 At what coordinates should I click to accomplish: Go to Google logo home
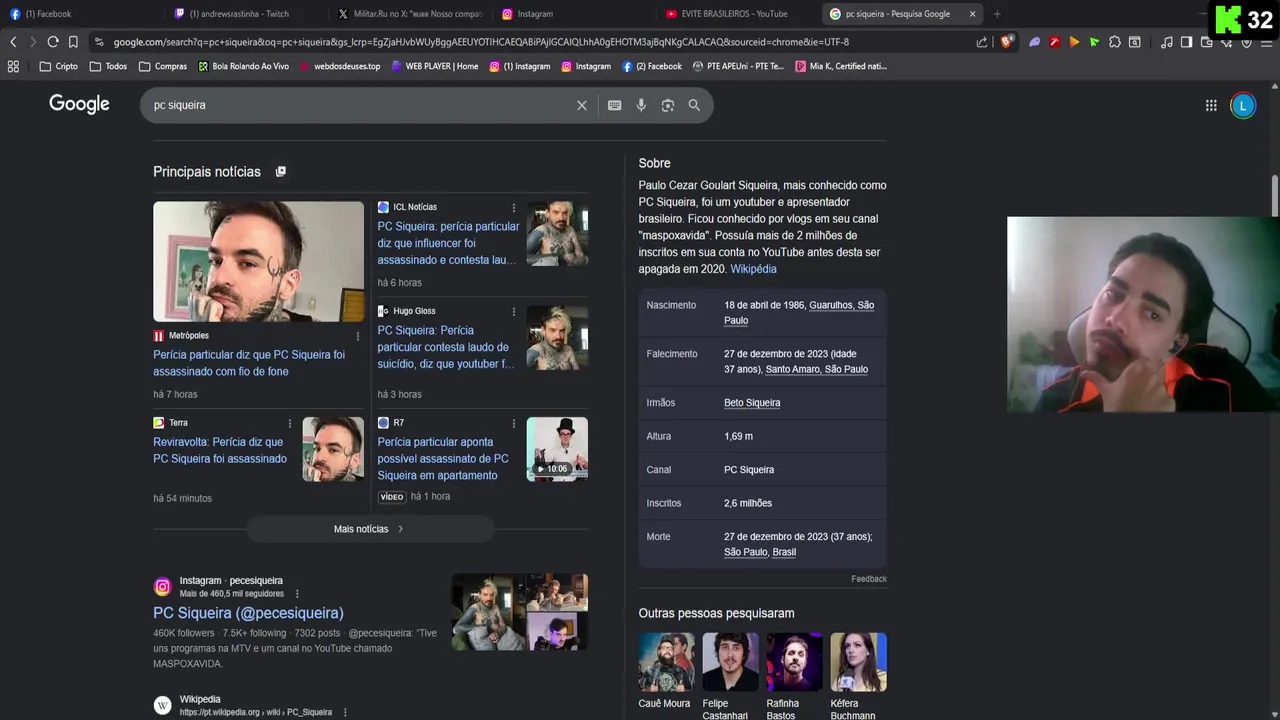point(79,104)
